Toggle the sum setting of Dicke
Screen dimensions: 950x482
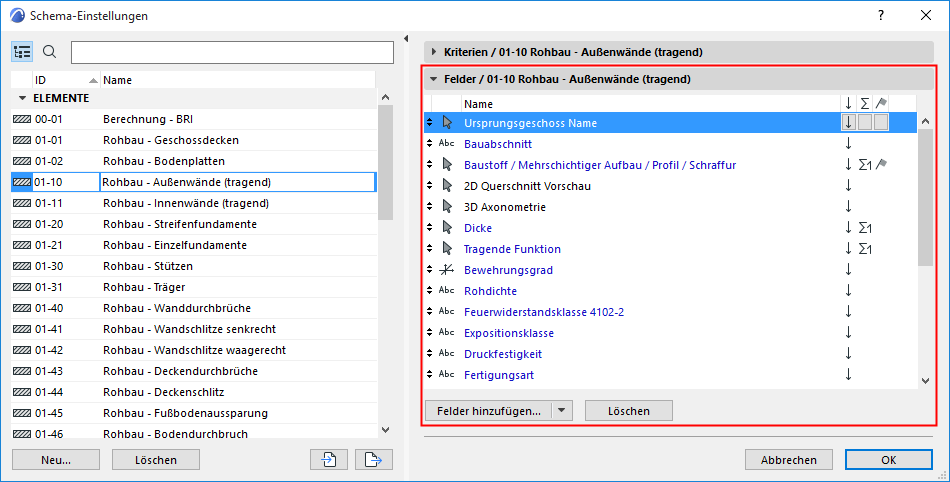865,228
